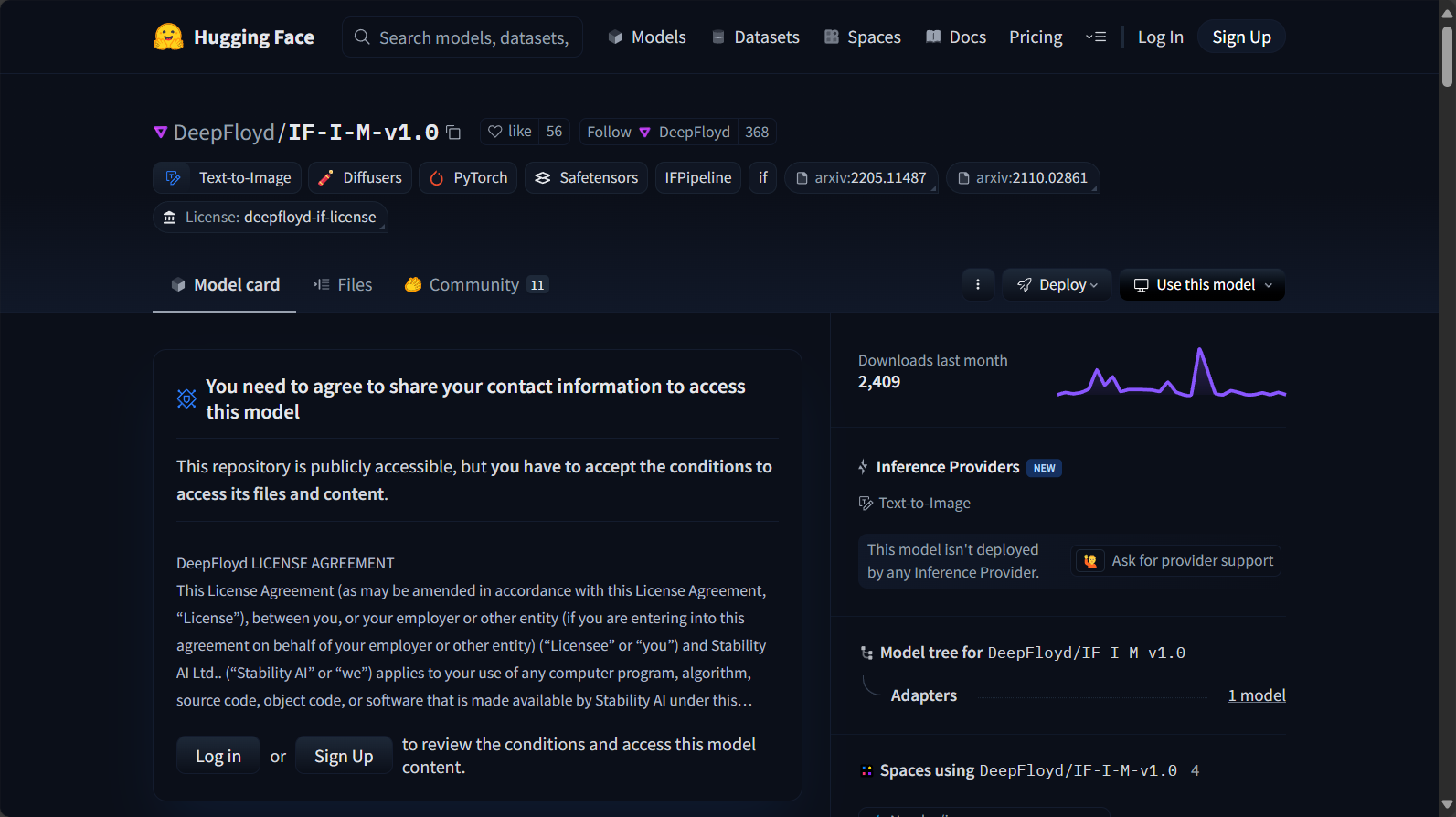This screenshot has height=817, width=1456.
Task: Click the monitor icon on Use this model
Action: click(1142, 285)
